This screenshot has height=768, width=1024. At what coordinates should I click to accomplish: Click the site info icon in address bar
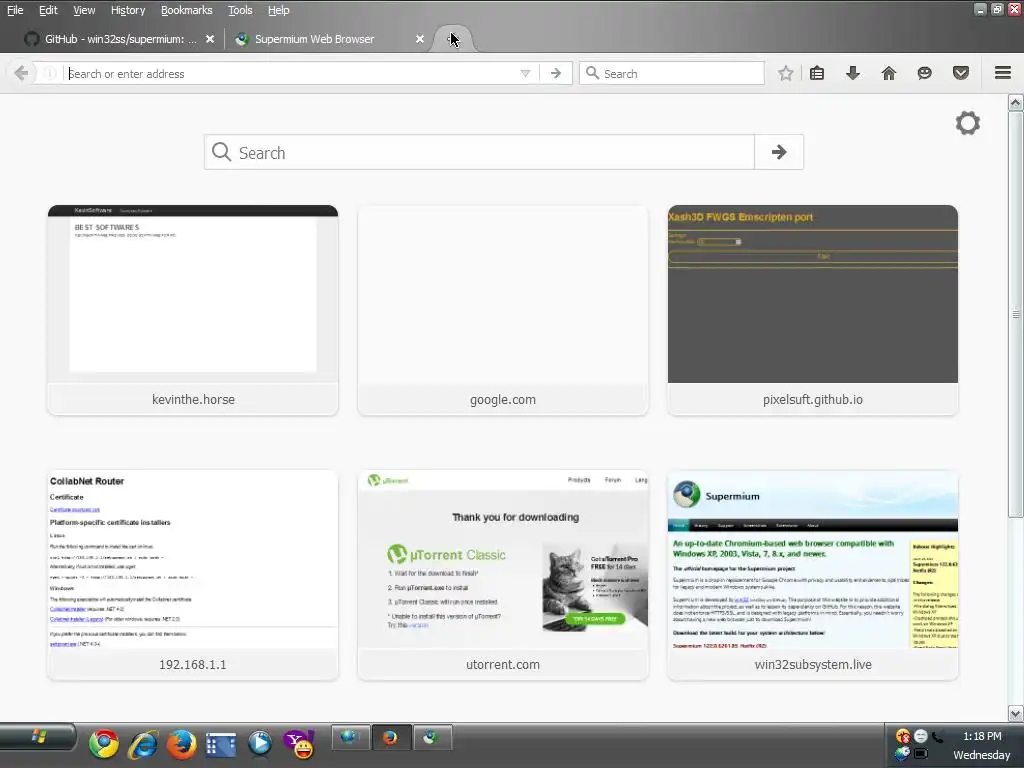pos(50,73)
